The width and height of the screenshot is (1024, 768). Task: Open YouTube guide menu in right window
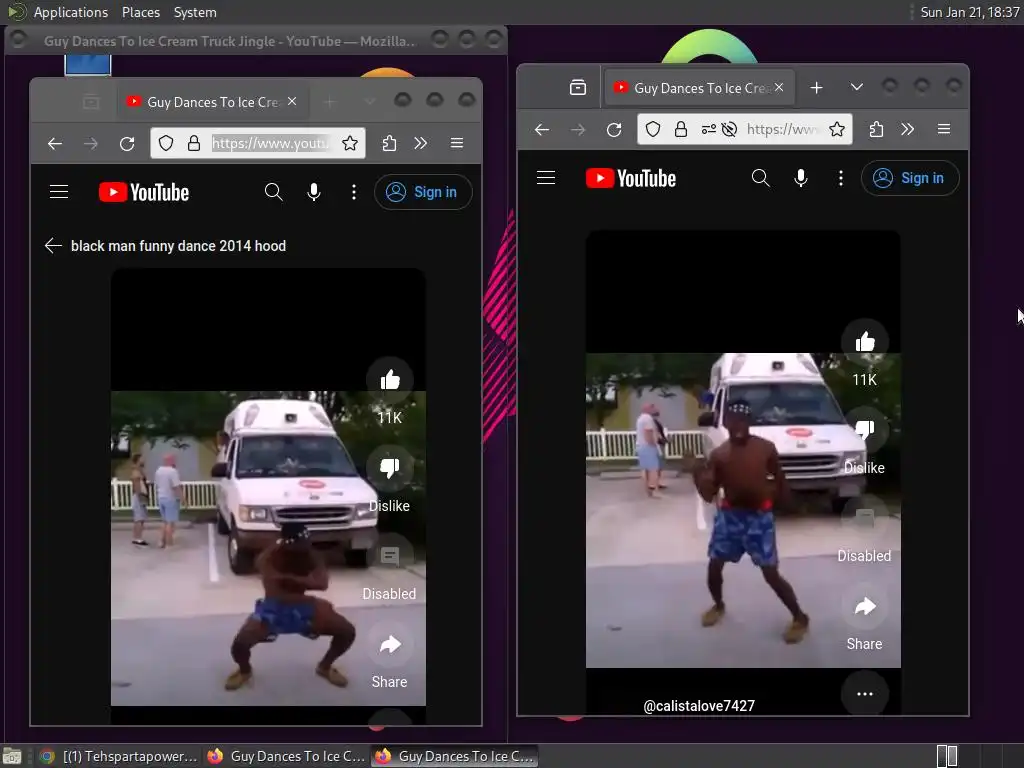(x=546, y=178)
